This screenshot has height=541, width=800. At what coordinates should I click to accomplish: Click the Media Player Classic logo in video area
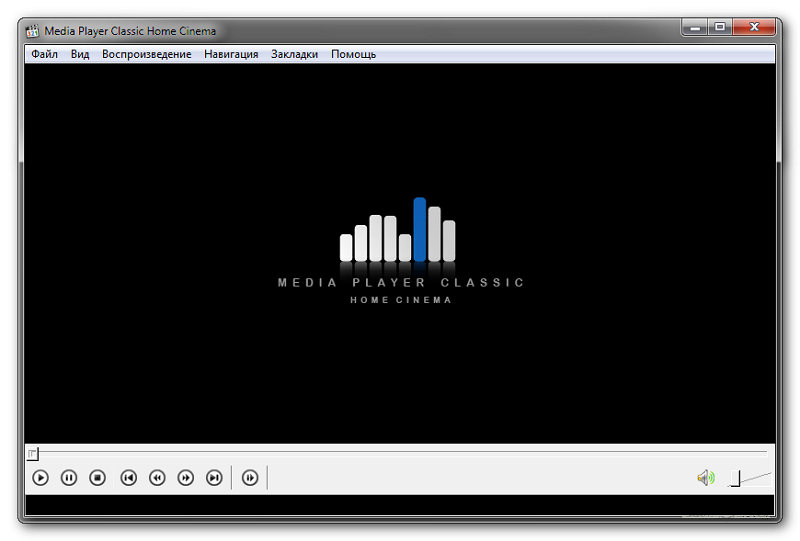[x=400, y=251]
